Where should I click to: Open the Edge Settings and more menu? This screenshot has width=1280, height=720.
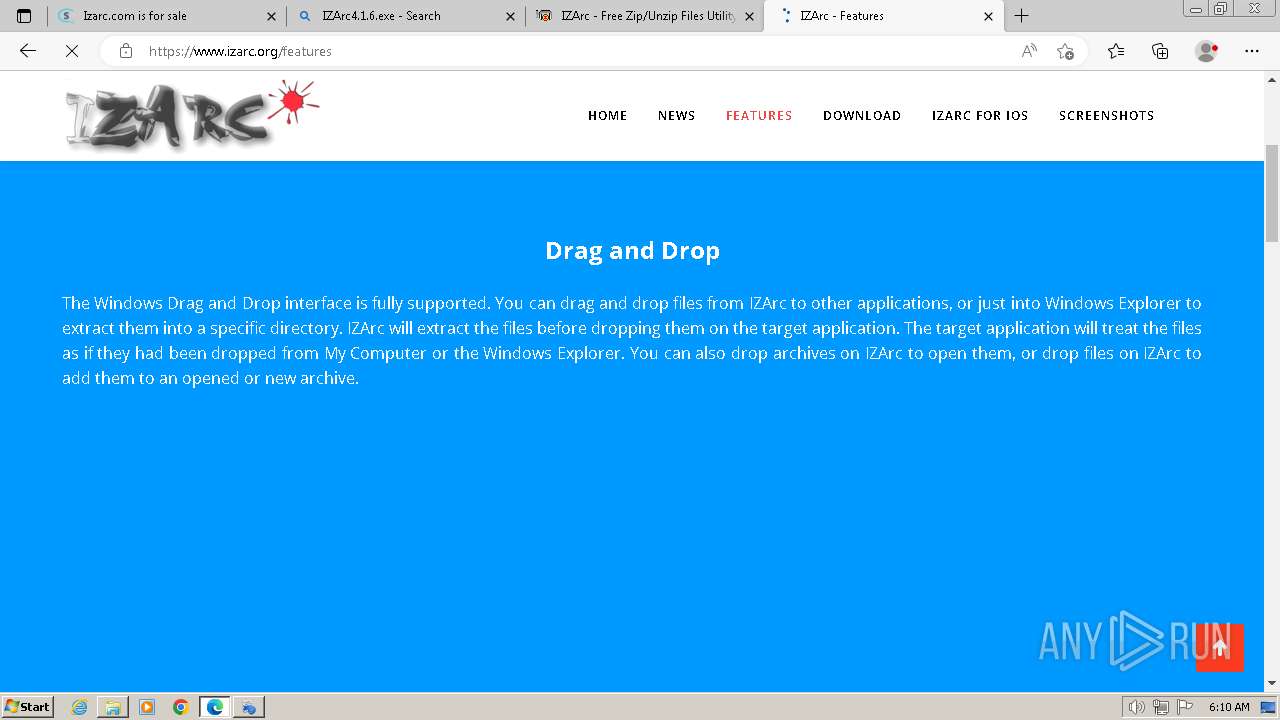[x=1252, y=51]
